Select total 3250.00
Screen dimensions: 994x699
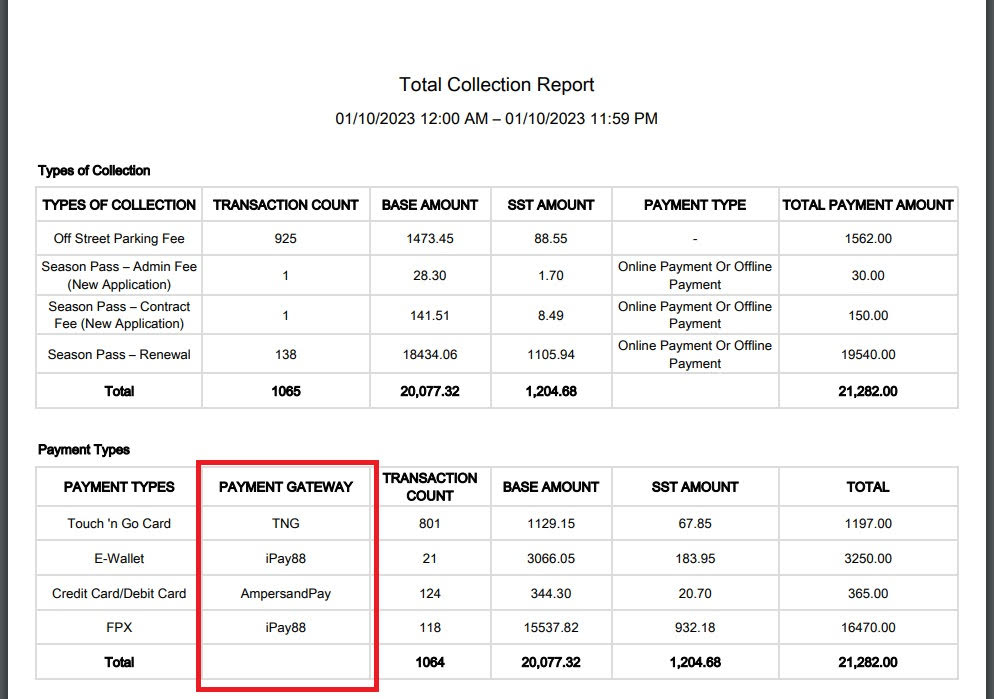click(868, 558)
